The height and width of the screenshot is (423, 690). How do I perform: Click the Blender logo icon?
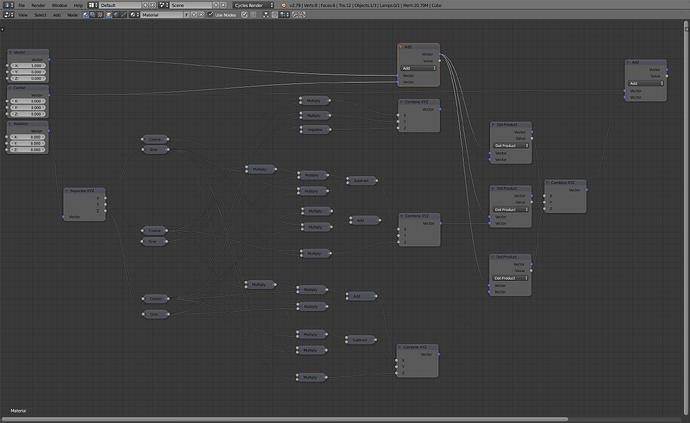283,5
